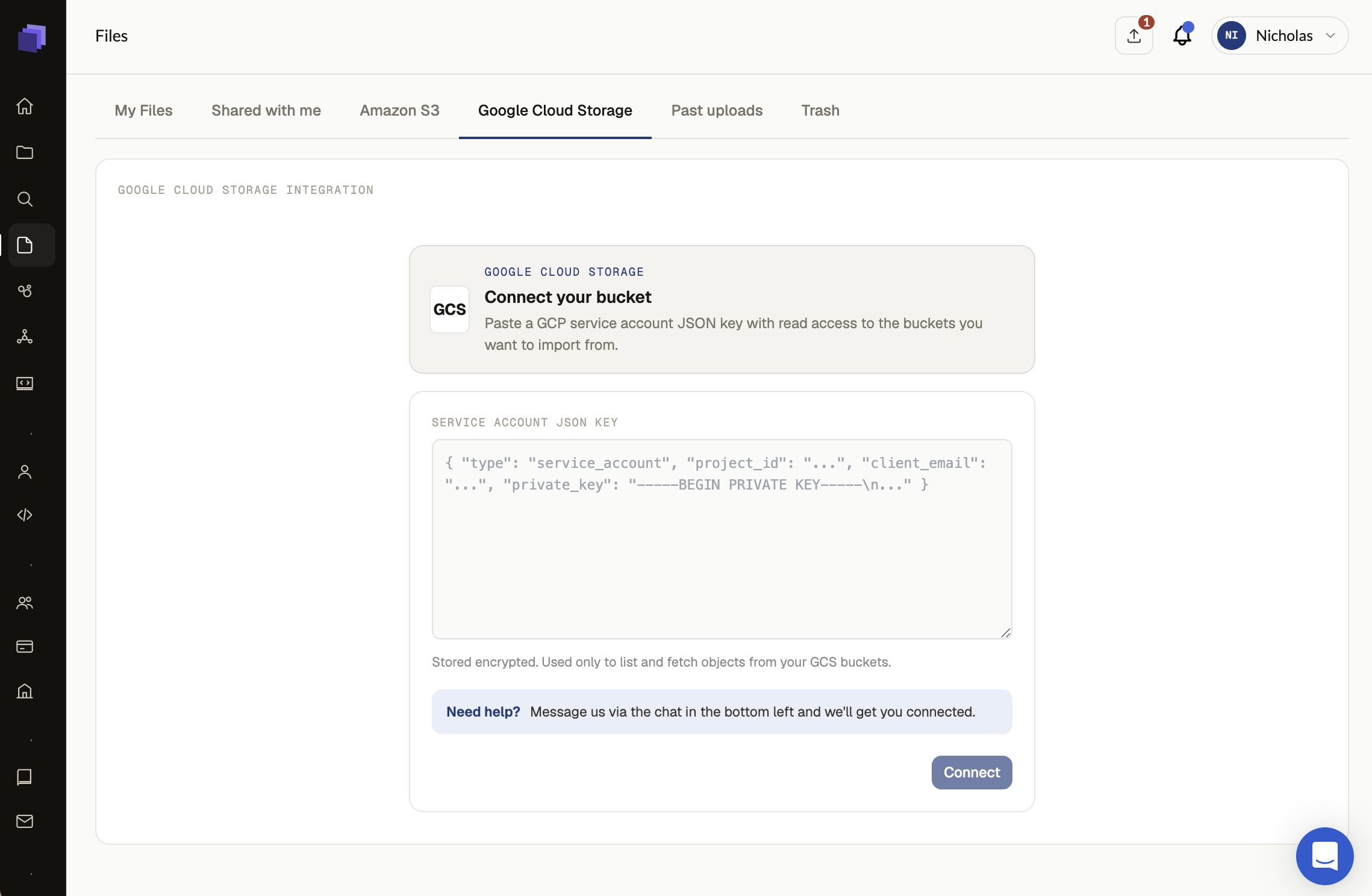Screen dimensions: 1372x896
Task: Click the NI avatar circle
Action: tap(1232, 36)
